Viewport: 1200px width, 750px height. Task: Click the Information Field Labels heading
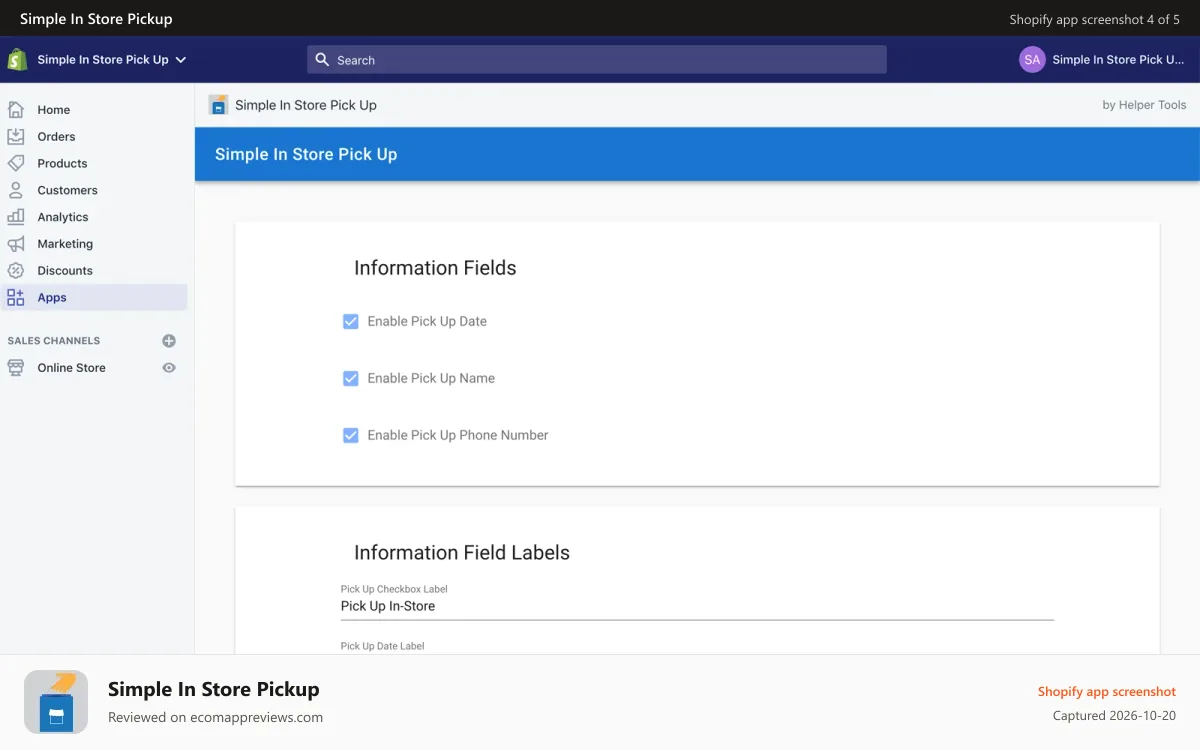[462, 553]
